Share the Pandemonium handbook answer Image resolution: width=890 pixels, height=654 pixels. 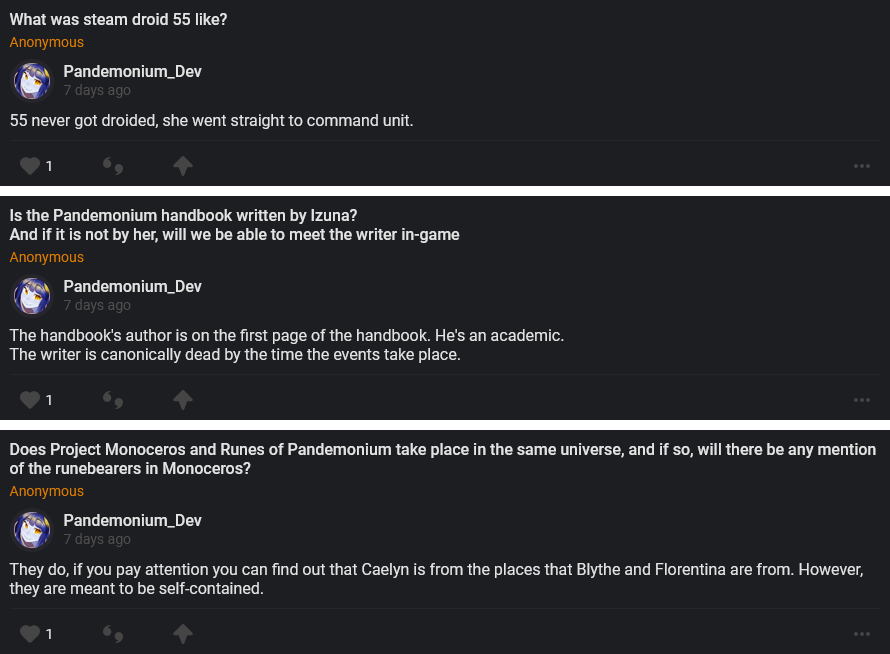[x=183, y=400]
